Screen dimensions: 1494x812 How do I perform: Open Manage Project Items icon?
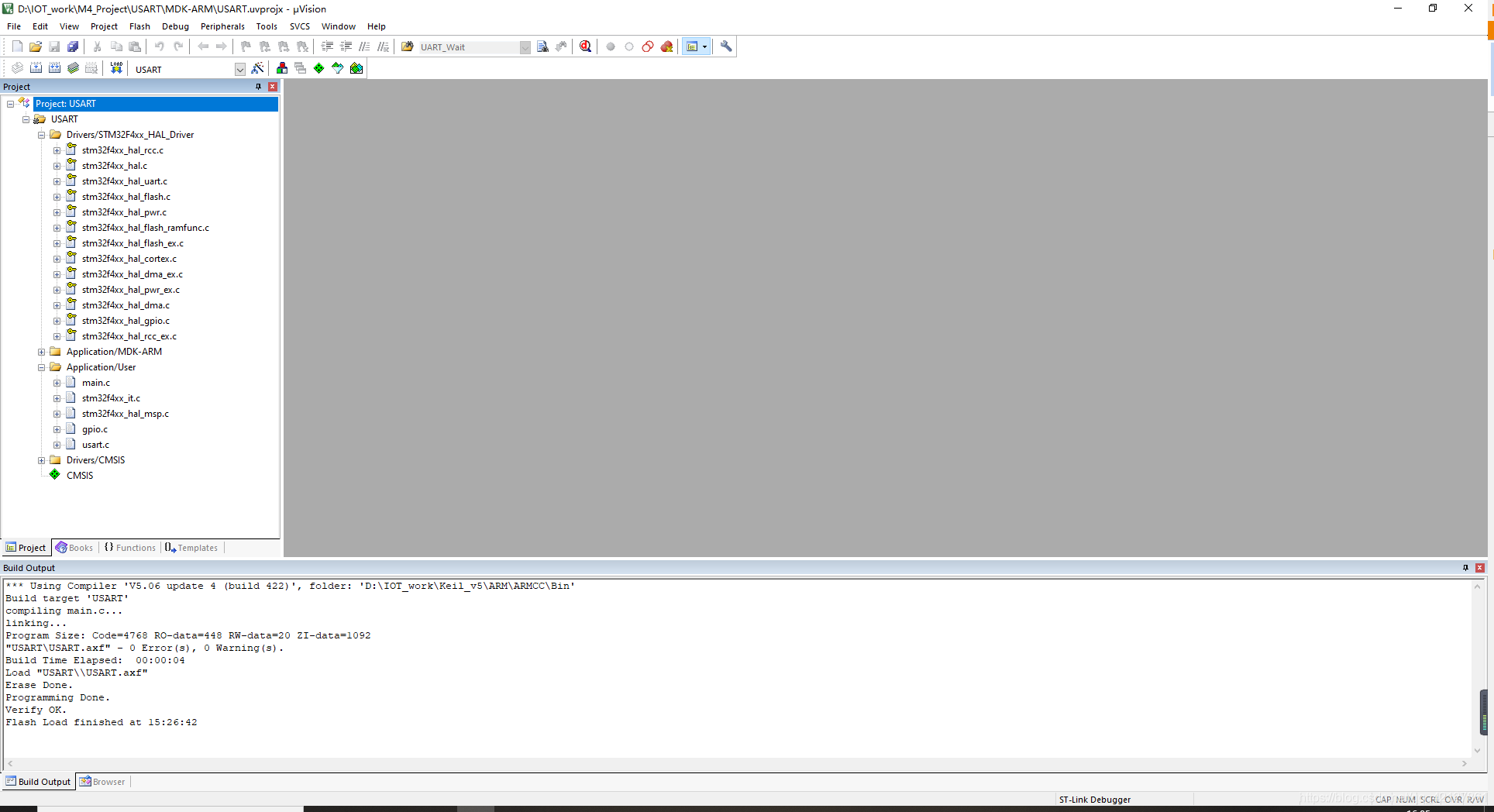282,68
